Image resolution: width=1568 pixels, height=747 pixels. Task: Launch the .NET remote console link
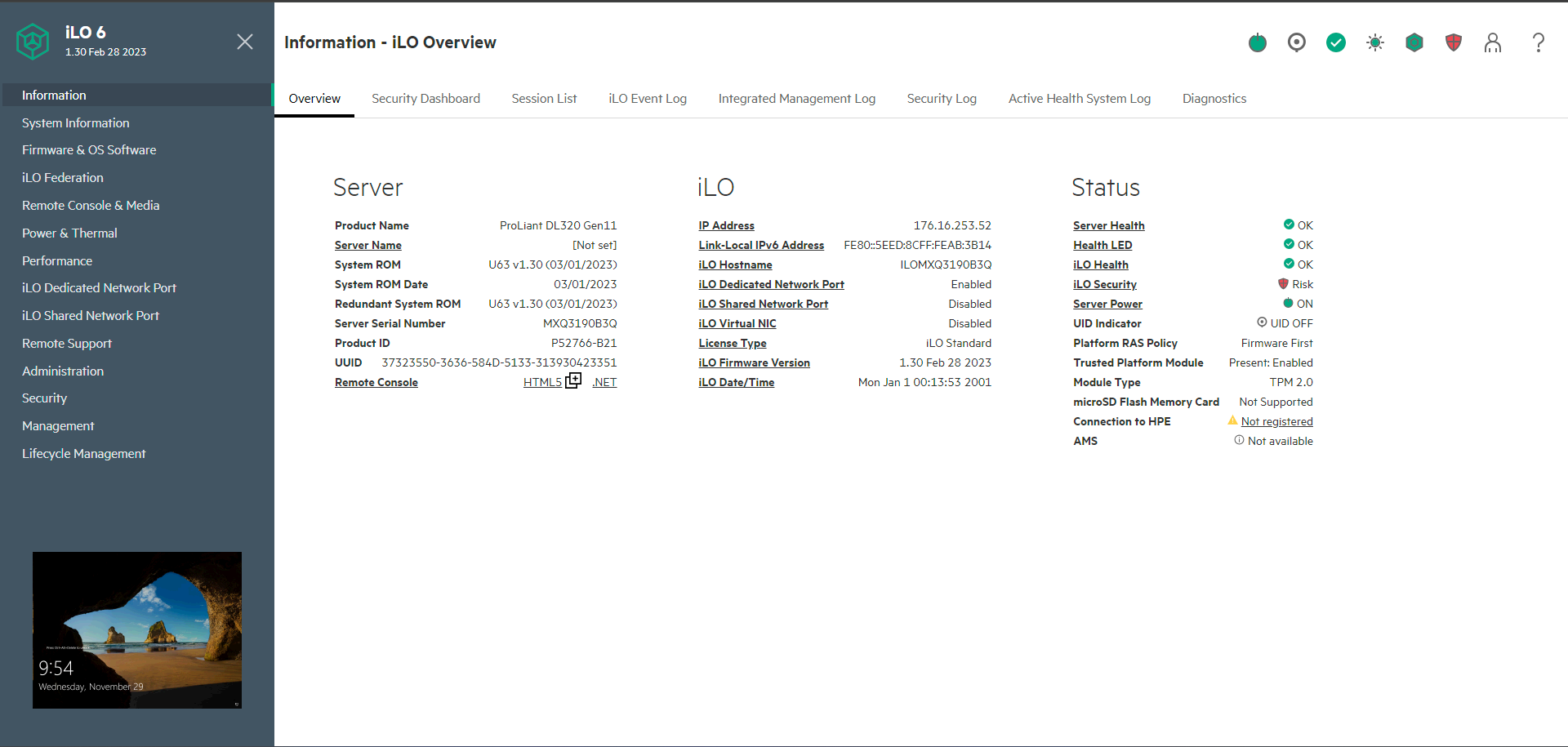[604, 382]
